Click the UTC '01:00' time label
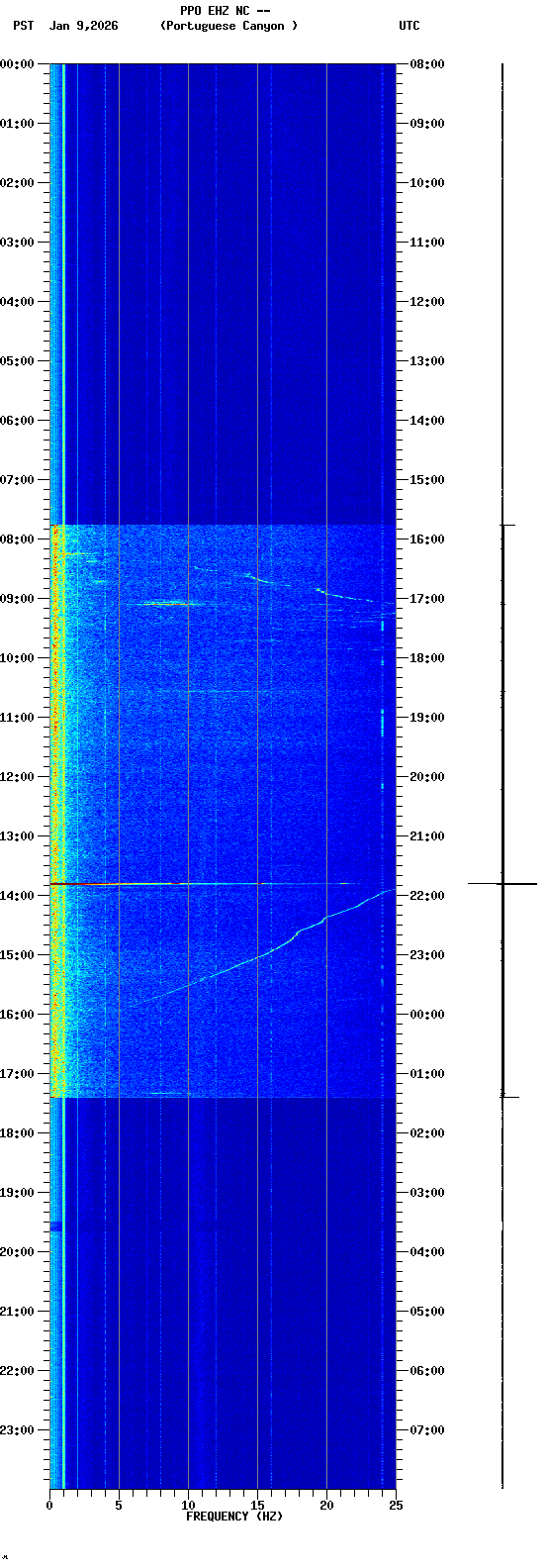Image resolution: width=546 pixels, height=1568 pixels. click(x=427, y=1074)
